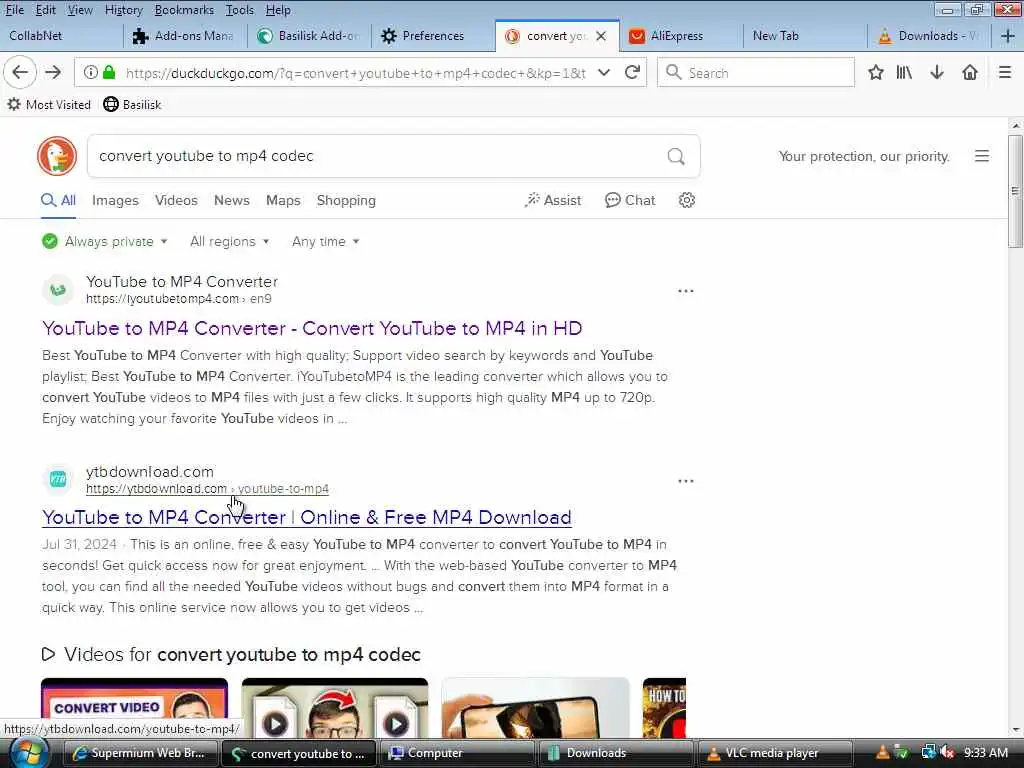1024x768 pixels.
Task: Reload the page with the refresh icon
Action: point(632,72)
